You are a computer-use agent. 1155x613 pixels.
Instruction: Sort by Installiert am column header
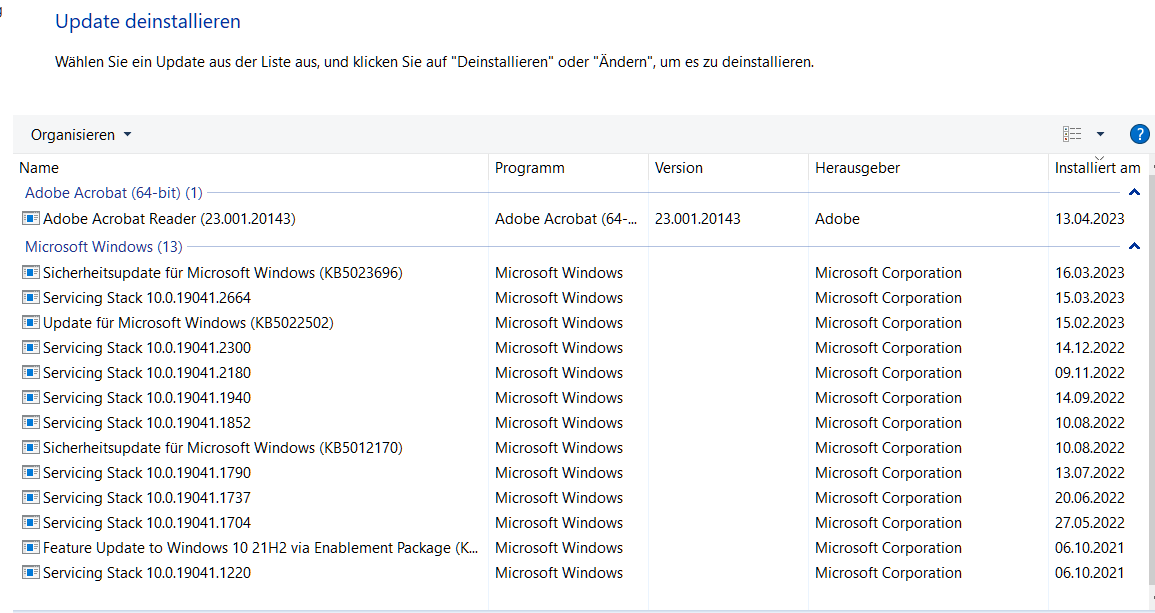point(1097,168)
